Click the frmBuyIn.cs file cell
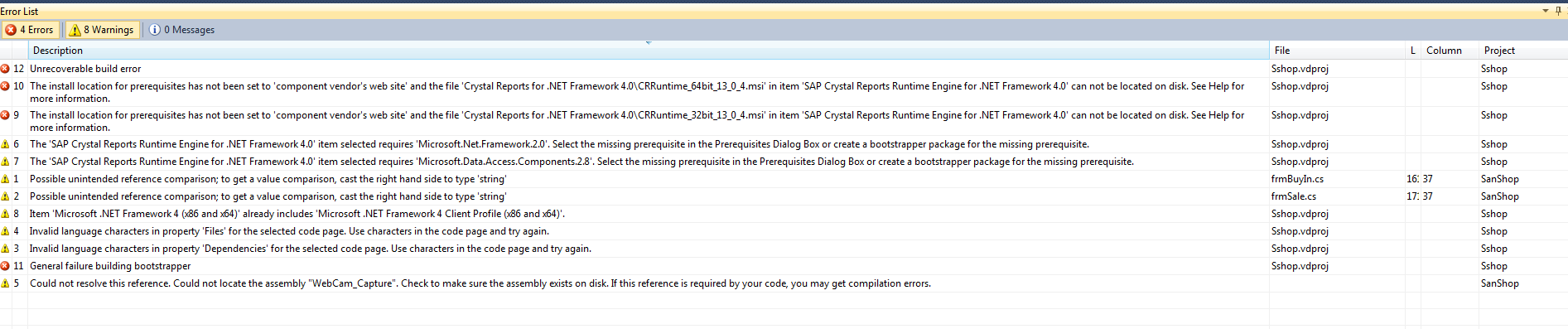The width and height of the screenshot is (1568, 329). tap(1297, 179)
